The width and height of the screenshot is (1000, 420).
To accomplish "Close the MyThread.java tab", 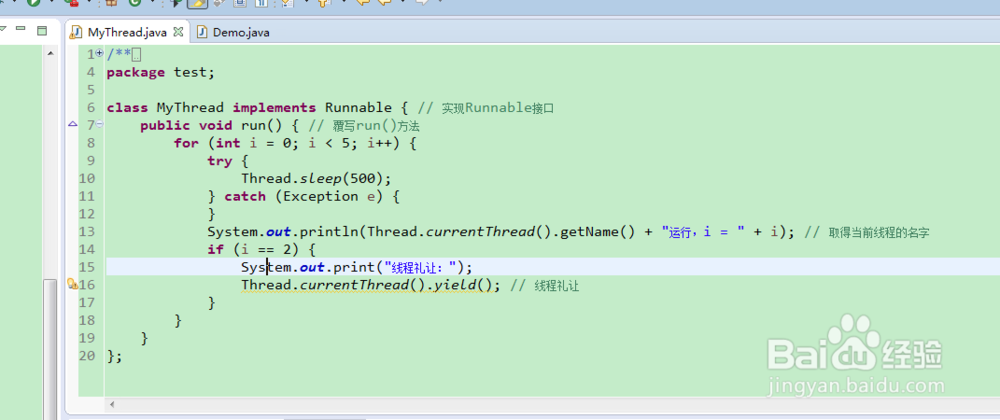I will pos(178,31).
